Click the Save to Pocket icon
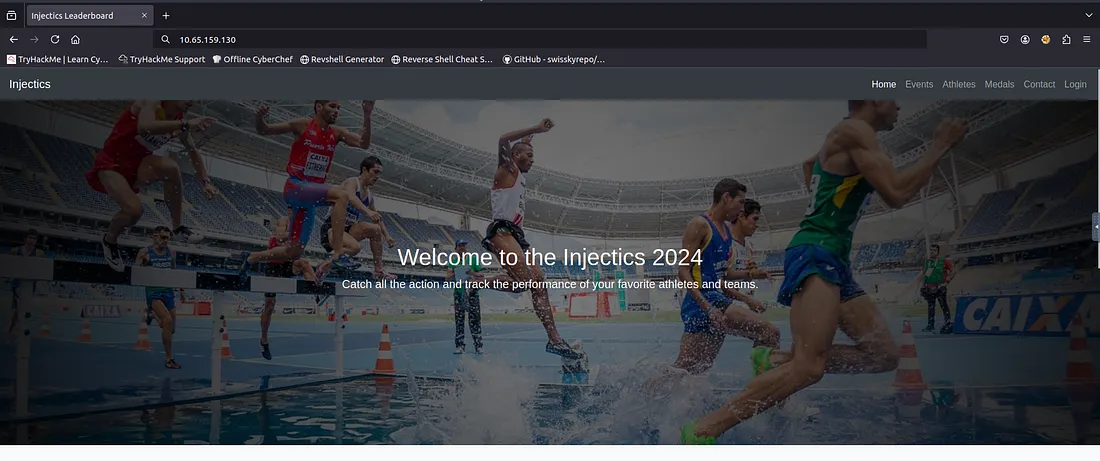Viewport: 1100px width, 461px height. click(x=1004, y=39)
